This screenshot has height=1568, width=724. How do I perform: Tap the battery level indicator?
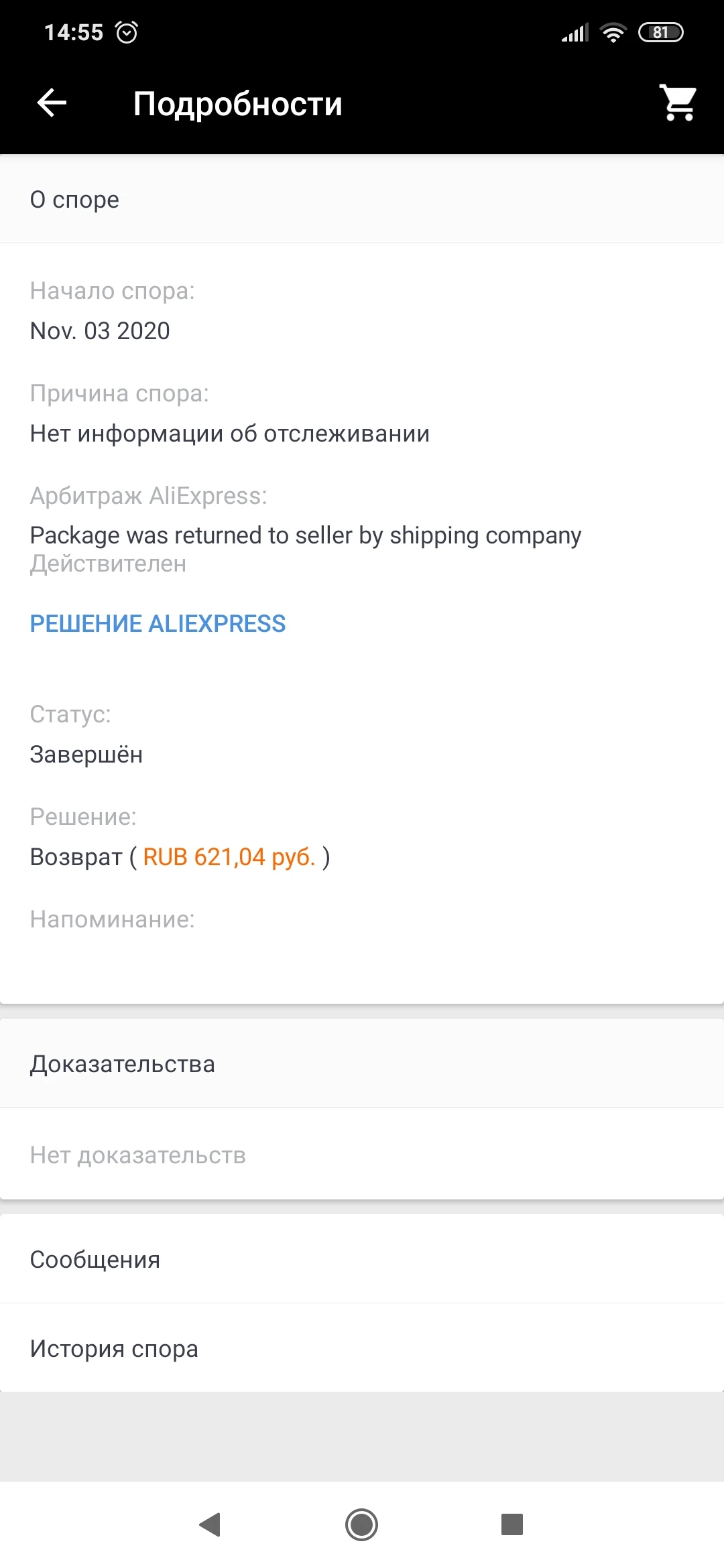pos(660,32)
